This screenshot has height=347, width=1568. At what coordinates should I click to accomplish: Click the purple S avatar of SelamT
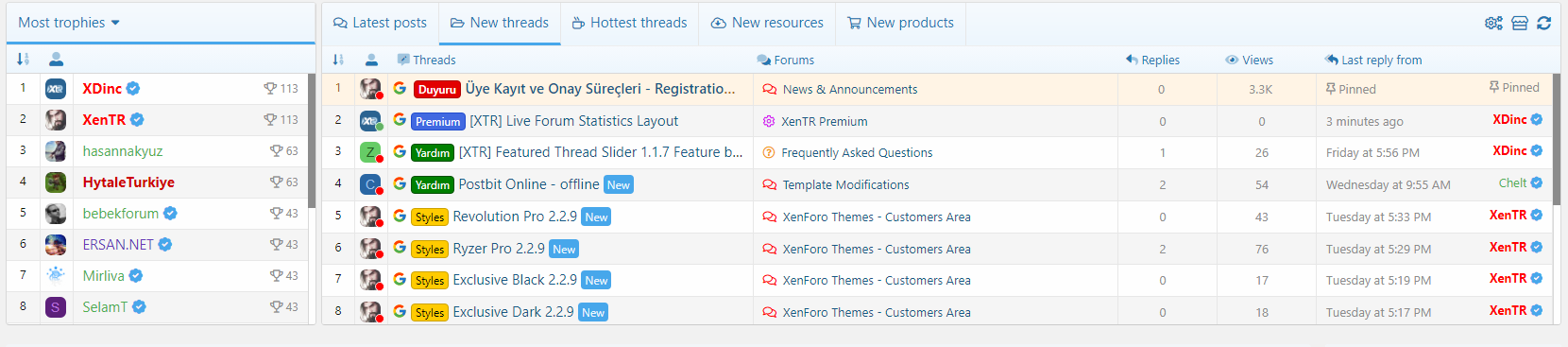pyautogui.click(x=56, y=307)
